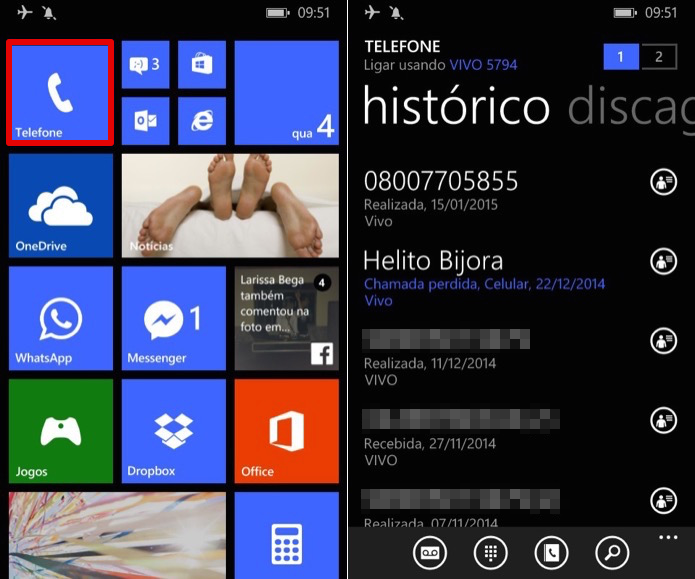Open the Telefone tile

60,93
